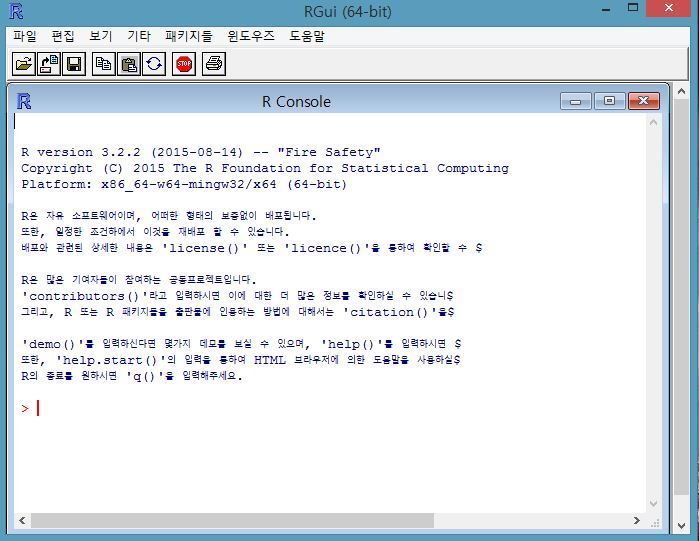The height and width of the screenshot is (541, 699).
Task: Stop current computation with STOP icon
Action: (184, 64)
